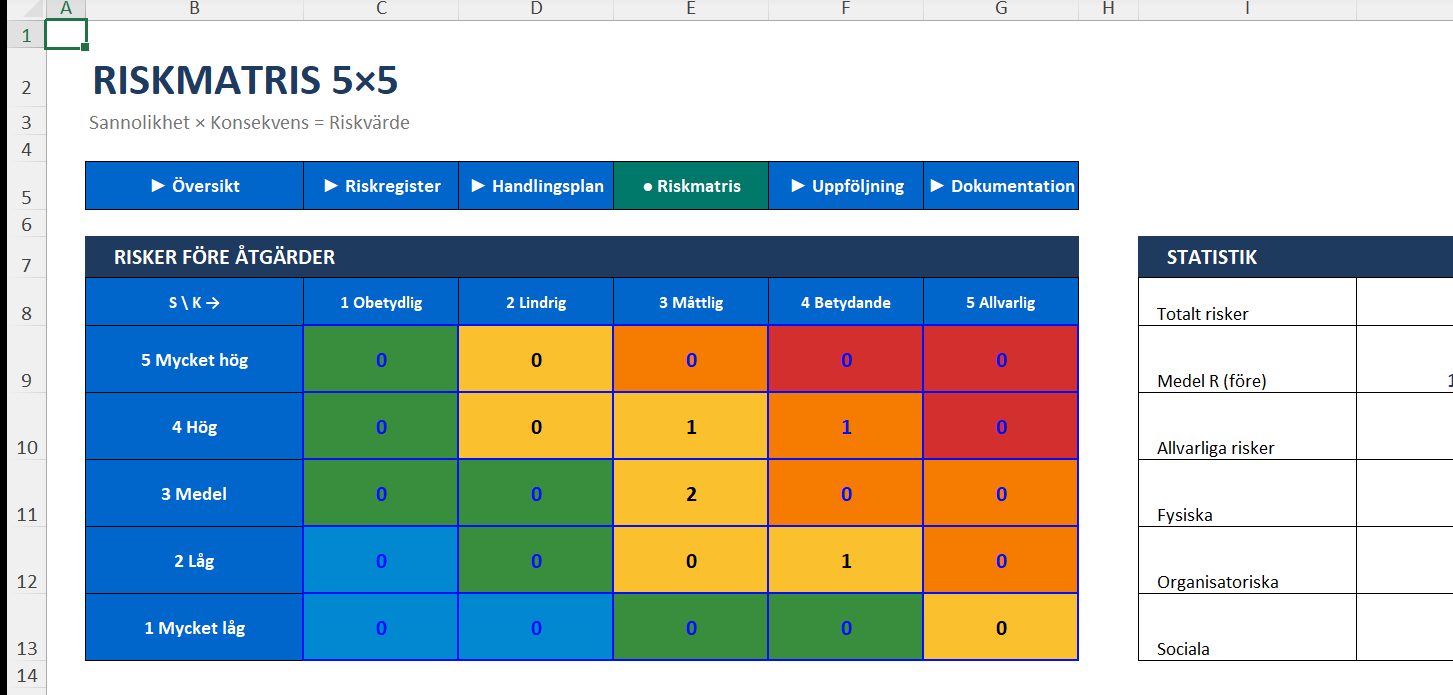
Task: Open the Dokumentation navigation button
Action: coord(1001,186)
